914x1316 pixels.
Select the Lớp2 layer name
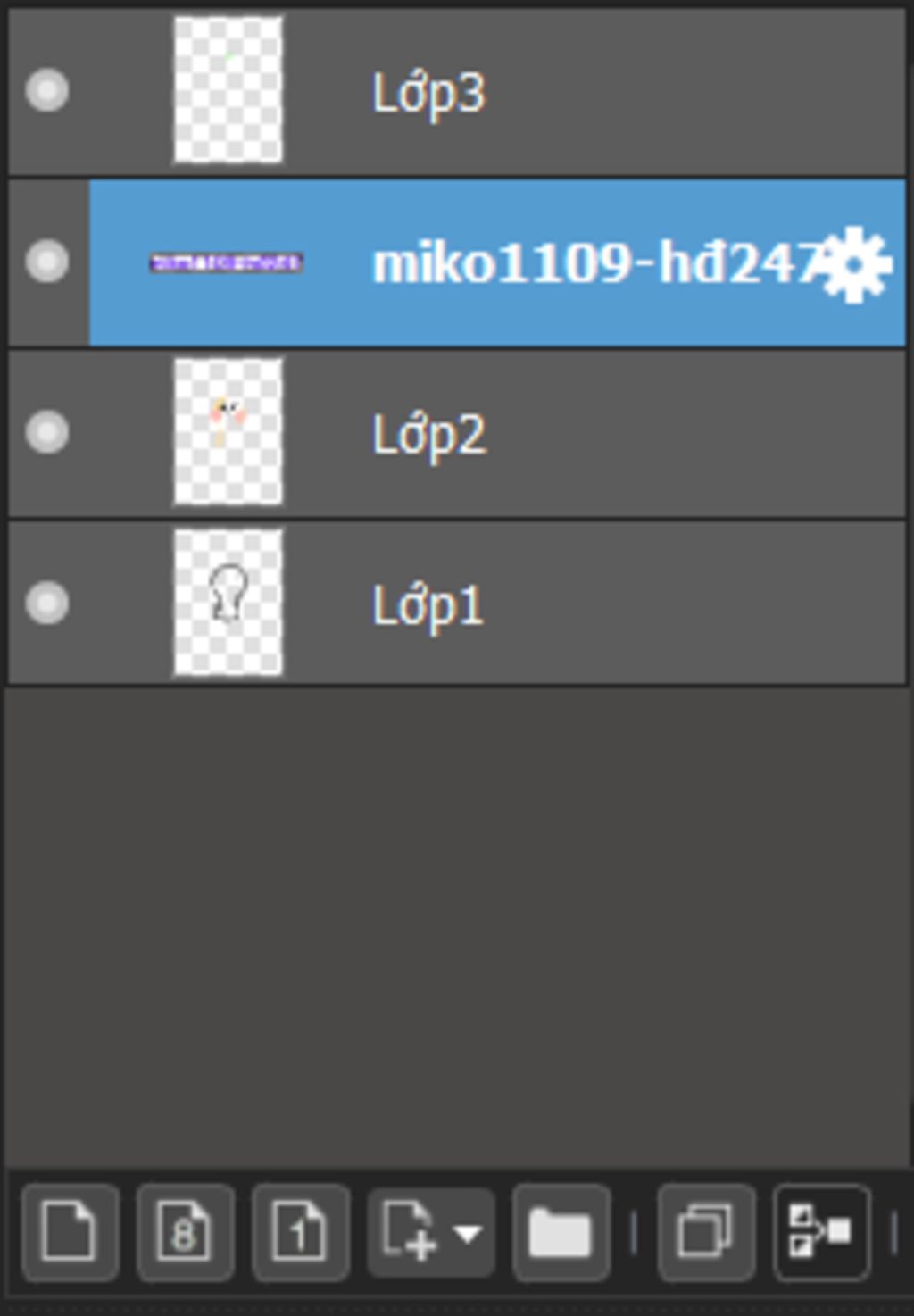point(428,436)
